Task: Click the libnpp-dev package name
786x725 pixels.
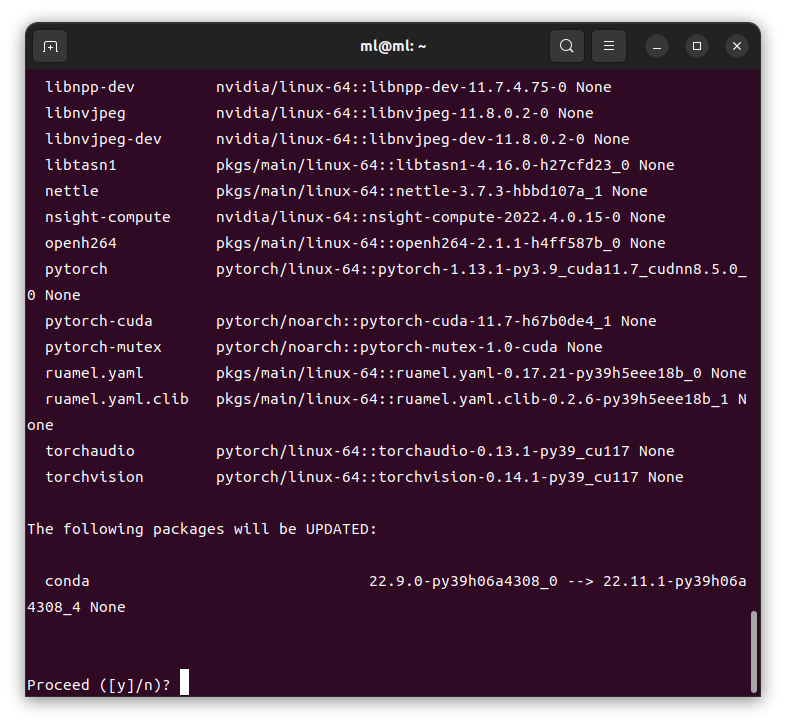Action: tap(90, 87)
